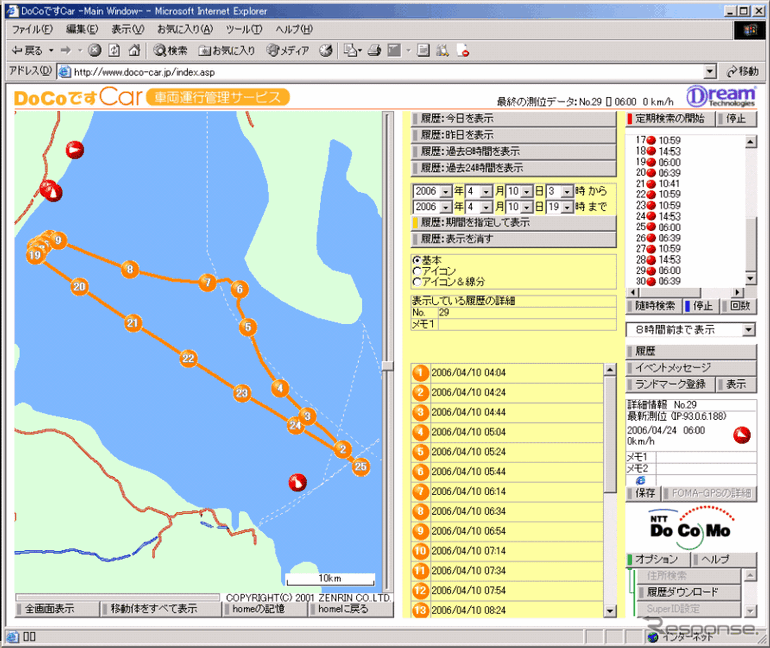Viewport: 770px width, 648px height.
Task: Open Media (メディア) toolbar button
Action: [x=288, y=50]
